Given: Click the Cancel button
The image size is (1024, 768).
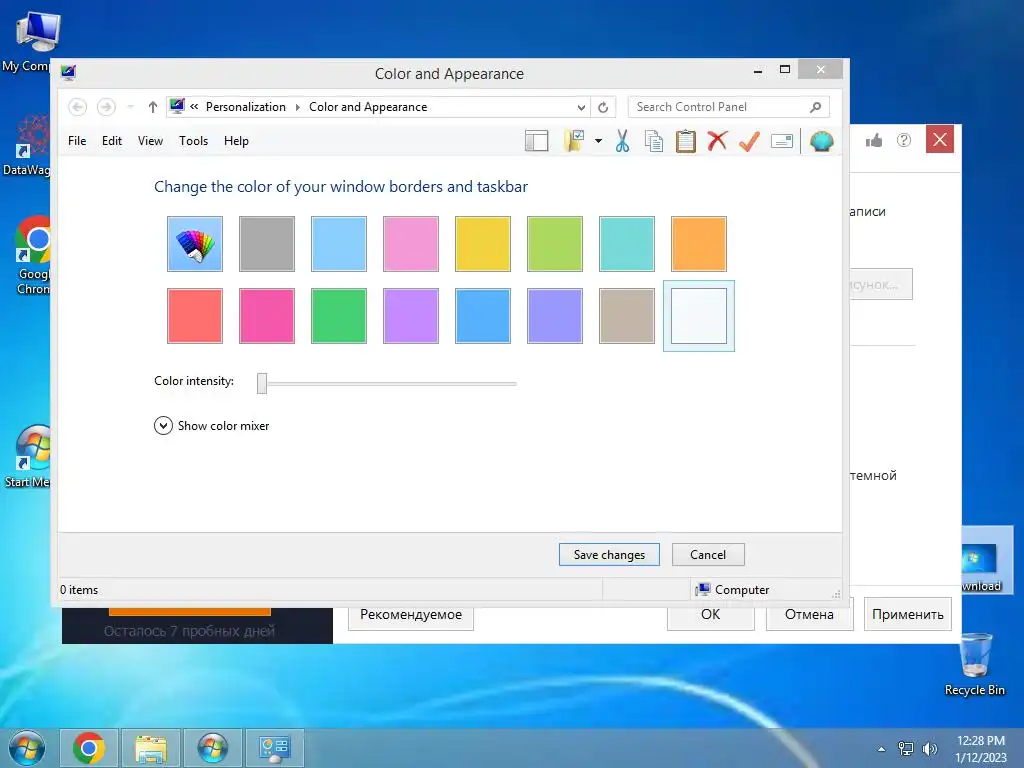Looking at the screenshot, I should coord(708,554).
